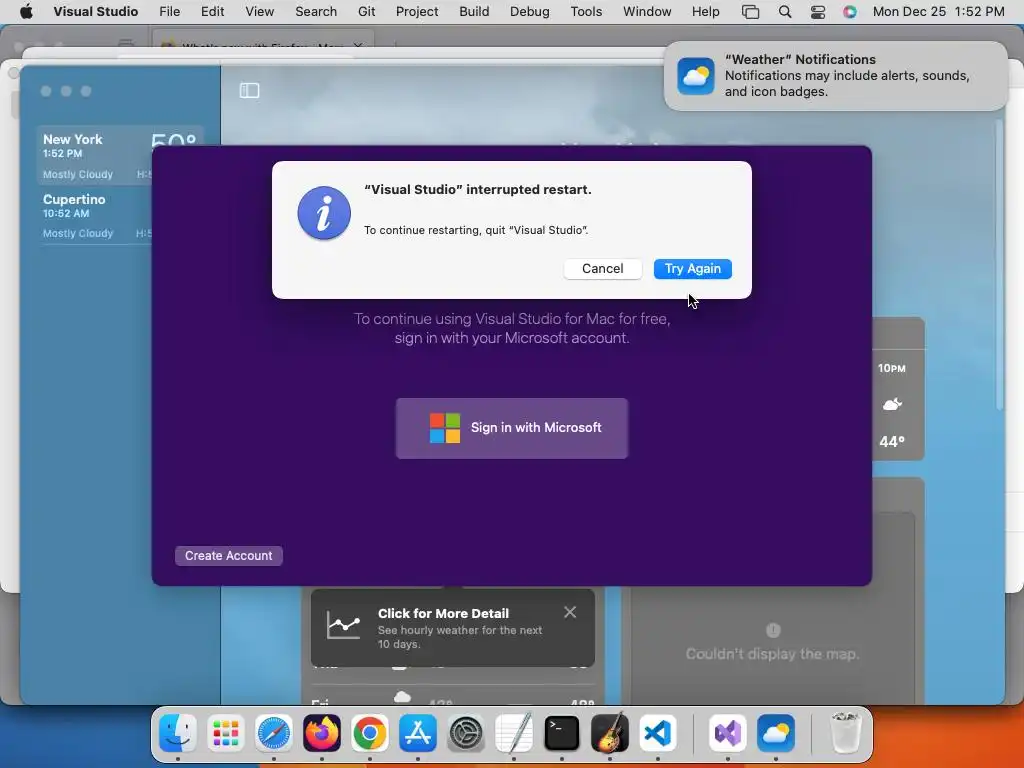Open Weather app from the Dock
Screen dimensions: 1024x768
(x=776, y=733)
